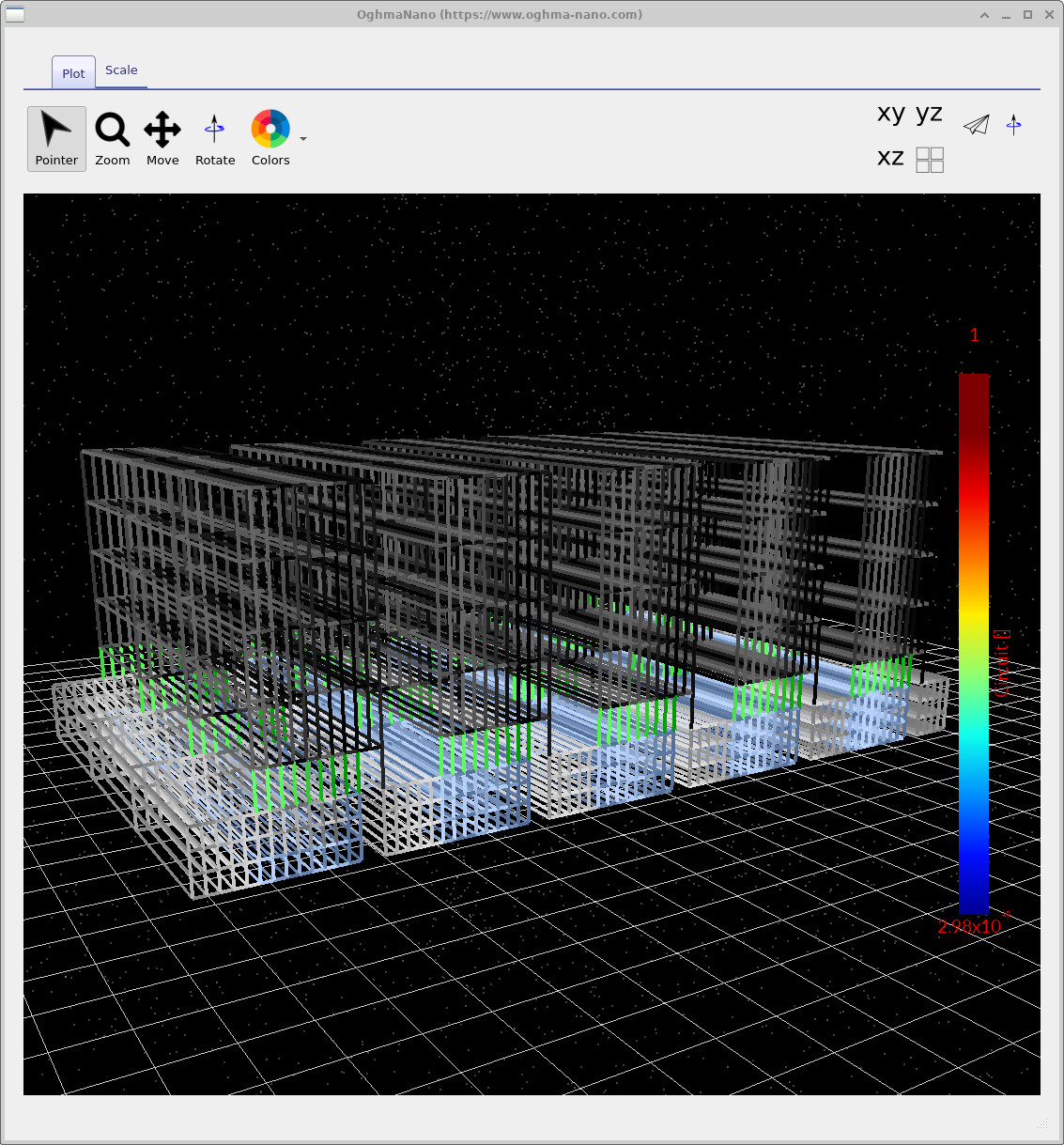Activate the Zoom tool
1064x1145 pixels.
tap(112, 138)
